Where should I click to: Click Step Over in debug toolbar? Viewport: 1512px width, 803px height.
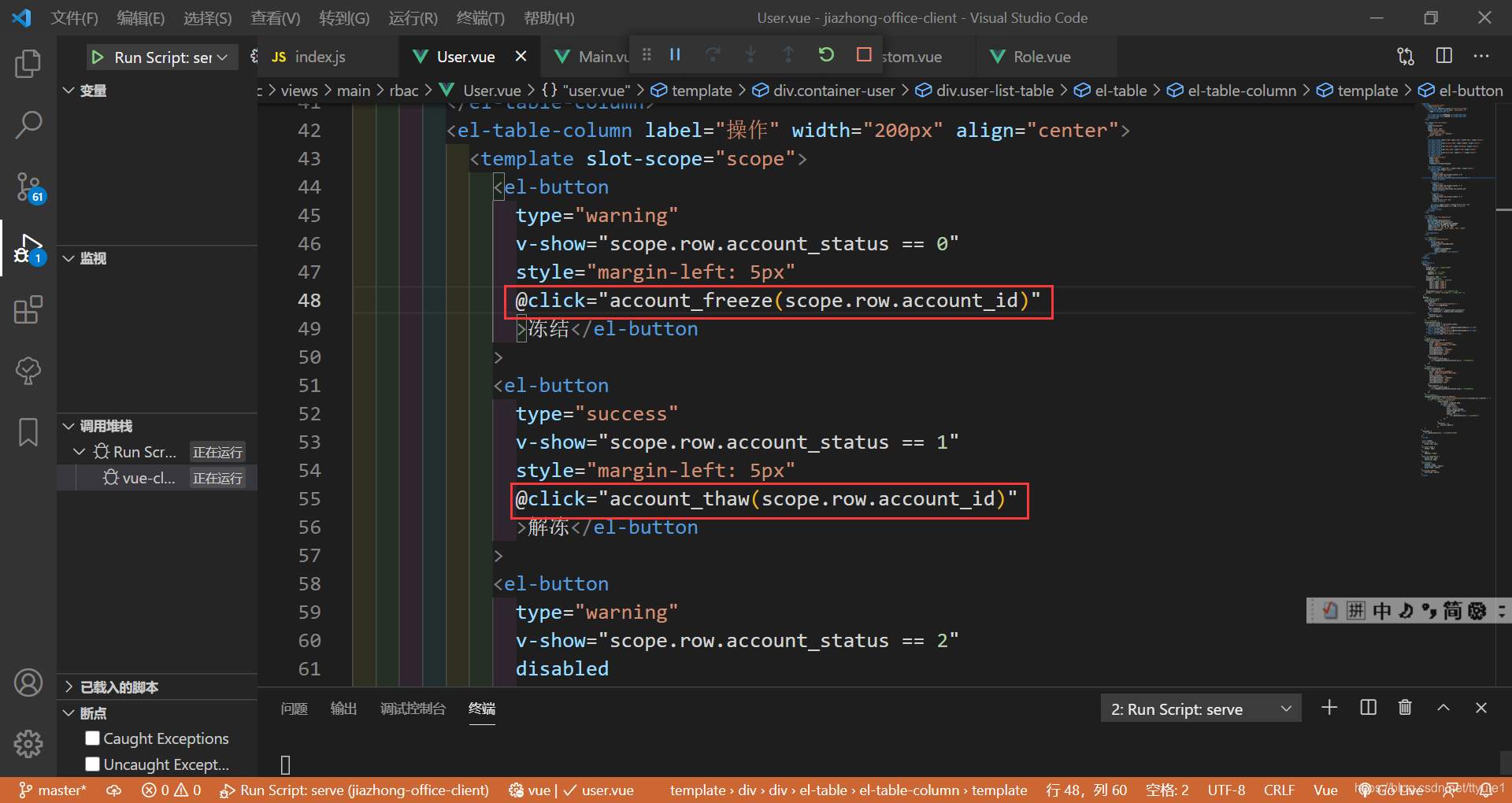tap(713, 54)
